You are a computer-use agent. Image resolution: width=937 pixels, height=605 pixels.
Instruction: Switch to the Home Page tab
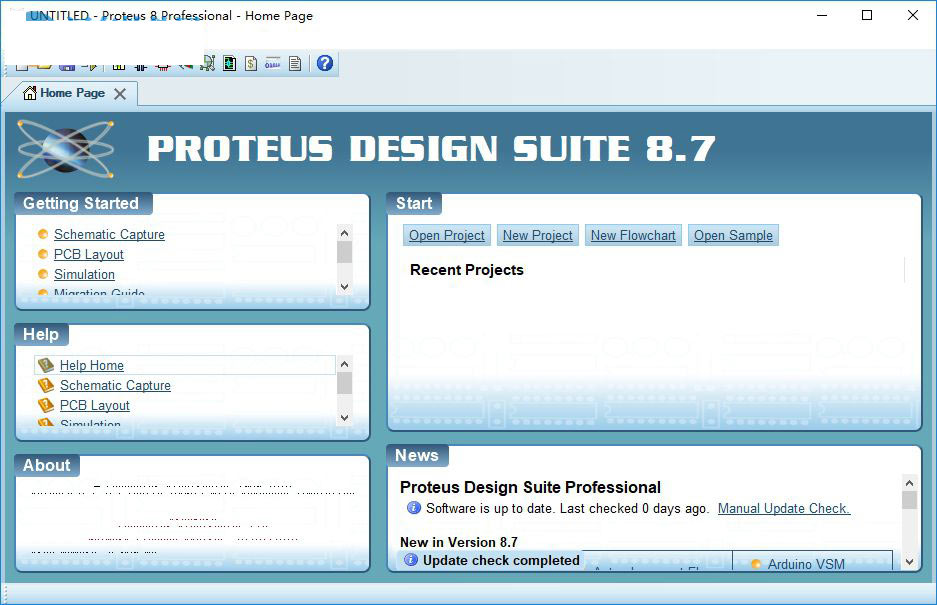[71, 93]
